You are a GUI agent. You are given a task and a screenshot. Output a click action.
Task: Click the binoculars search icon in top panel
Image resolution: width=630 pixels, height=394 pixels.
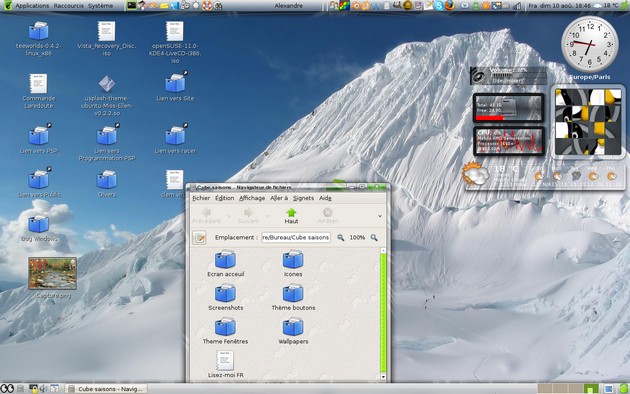[218, 6]
